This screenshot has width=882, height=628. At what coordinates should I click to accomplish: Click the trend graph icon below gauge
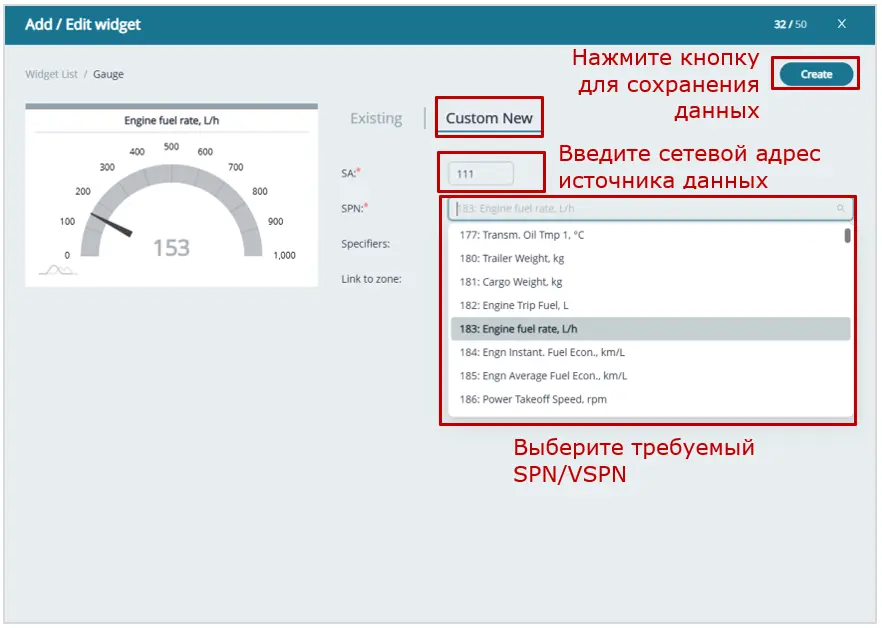tap(57, 269)
